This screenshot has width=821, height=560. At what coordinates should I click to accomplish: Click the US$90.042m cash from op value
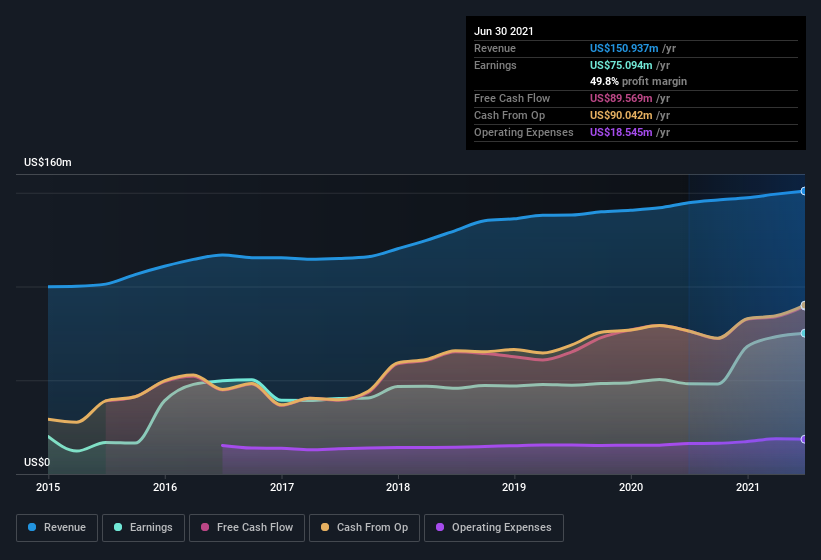[x=621, y=115]
